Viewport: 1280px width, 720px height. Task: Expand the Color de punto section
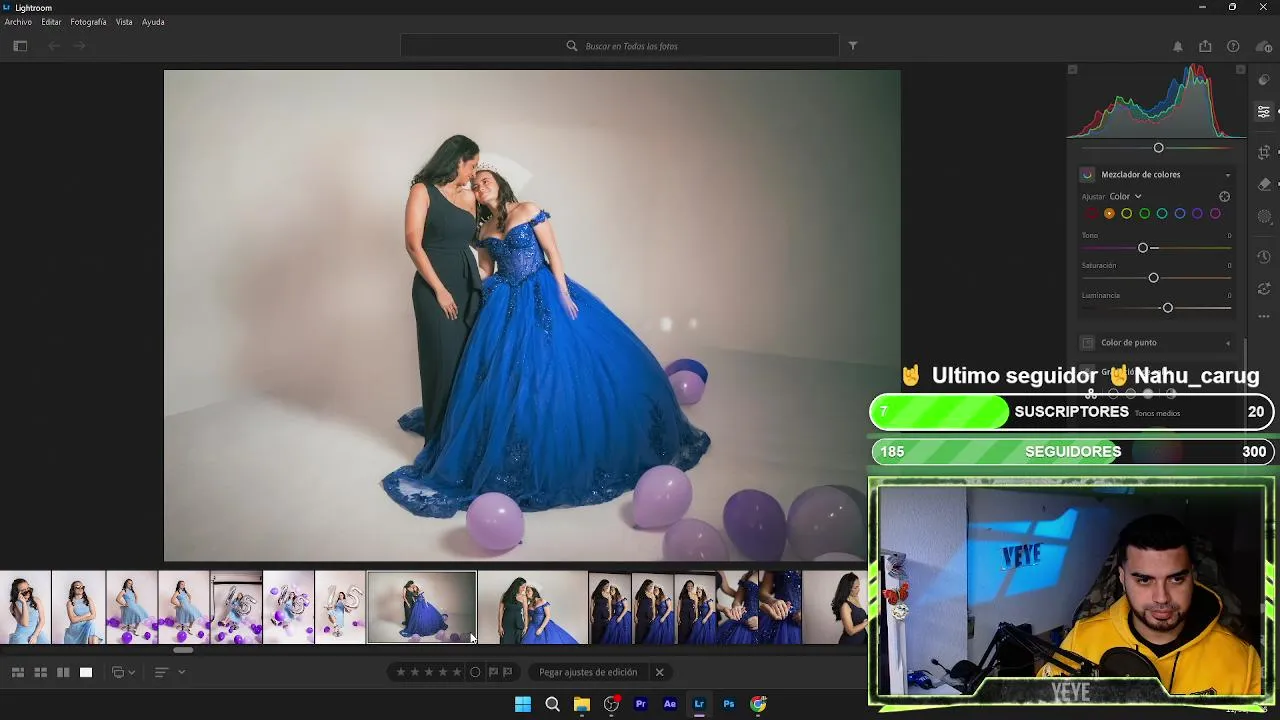(1228, 343)
